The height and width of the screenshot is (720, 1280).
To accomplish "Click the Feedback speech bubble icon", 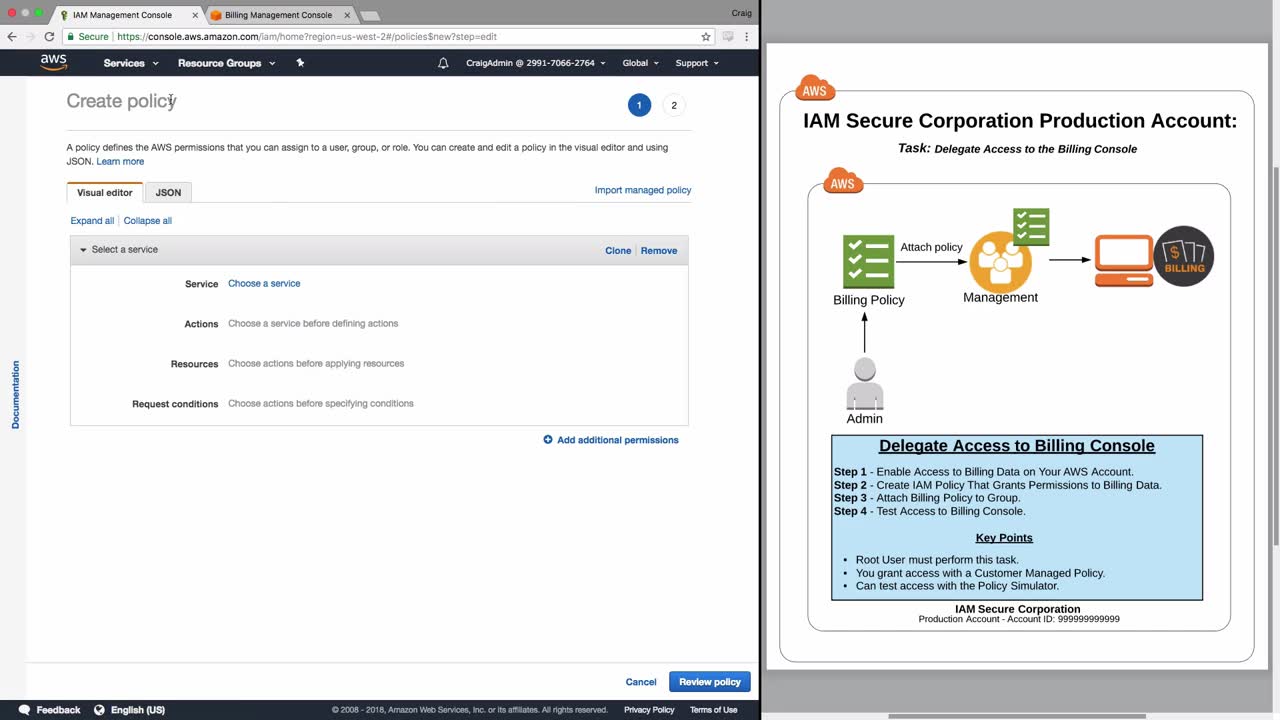I will 24,710.
